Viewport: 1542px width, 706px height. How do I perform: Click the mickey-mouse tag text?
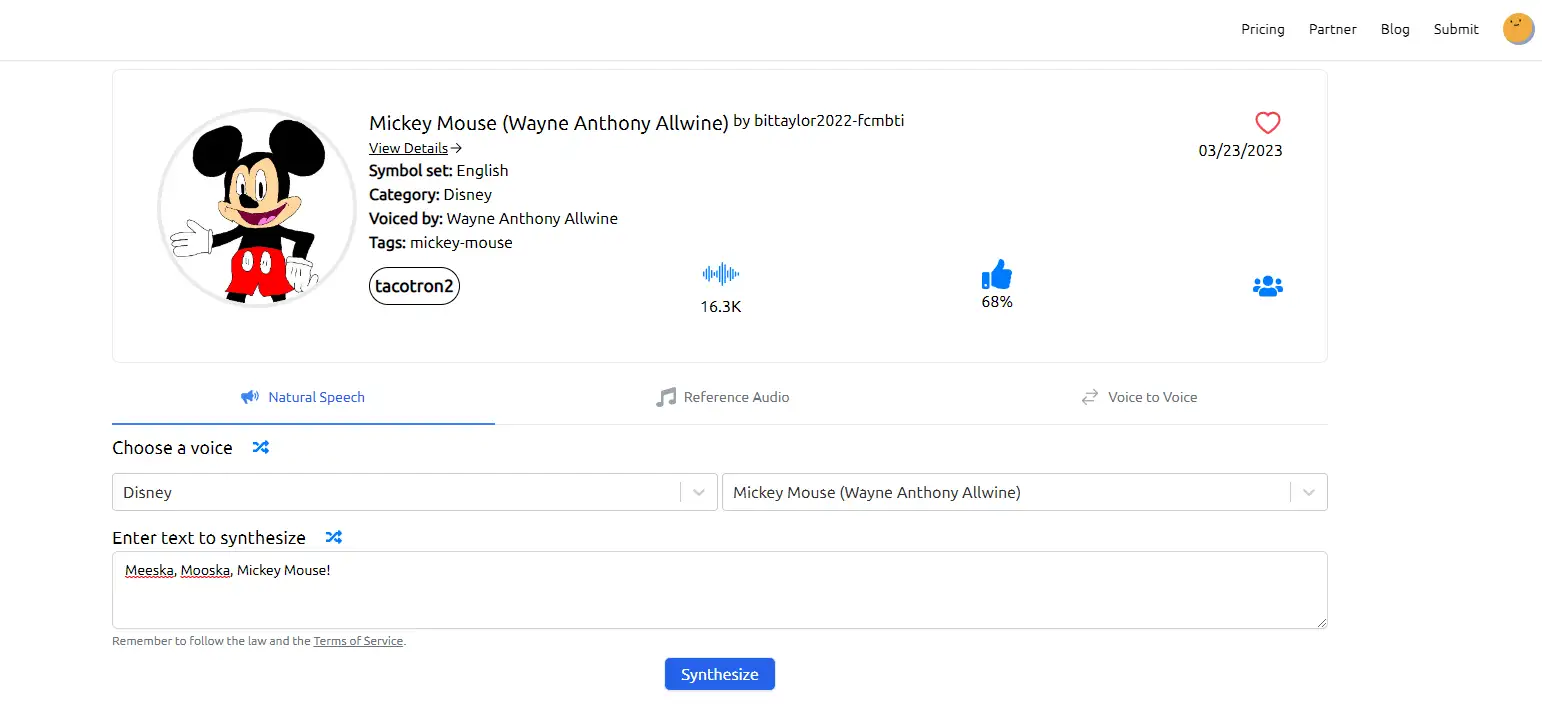[x=461, y=242]
